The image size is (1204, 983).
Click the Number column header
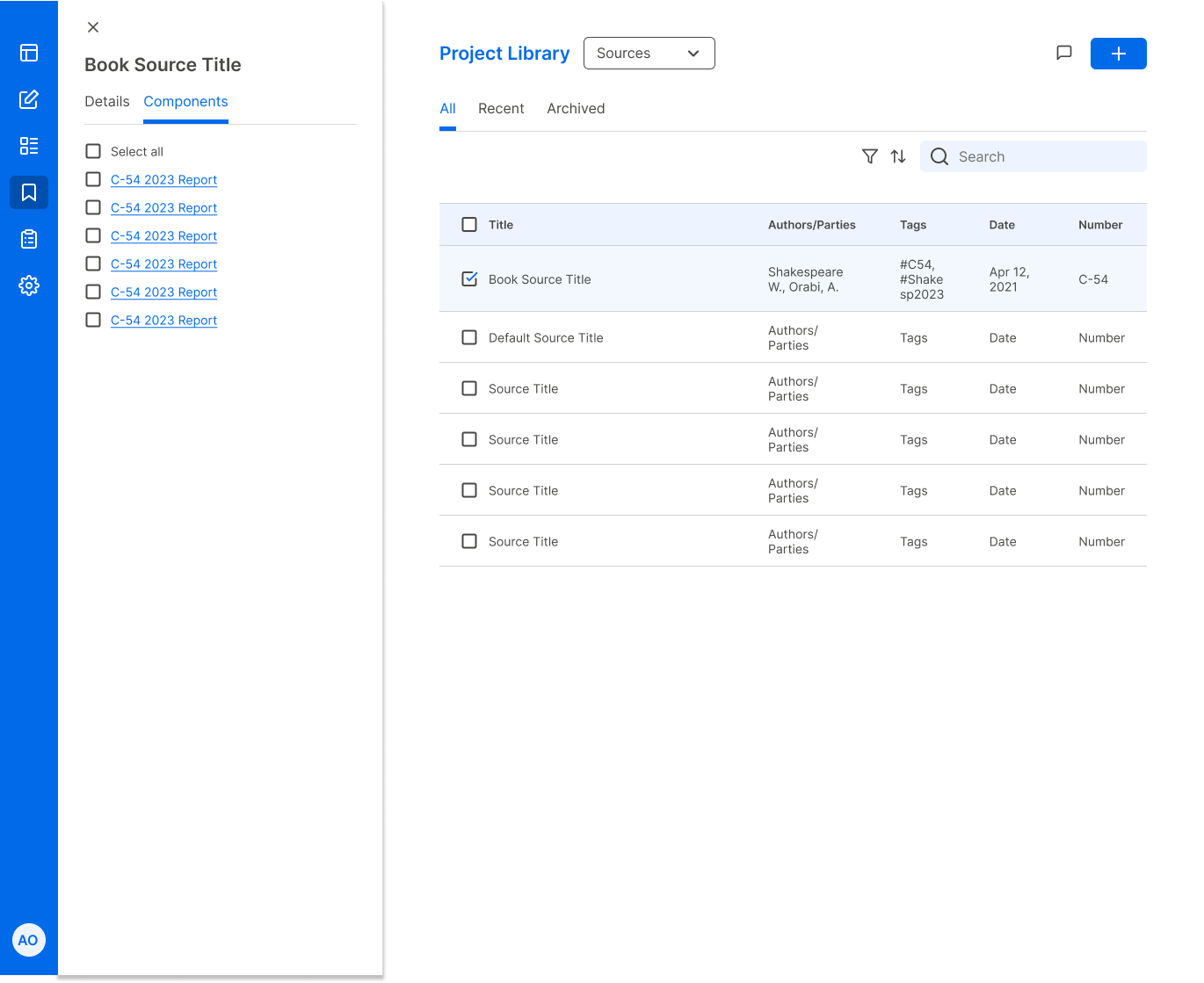coord(1100,225)
